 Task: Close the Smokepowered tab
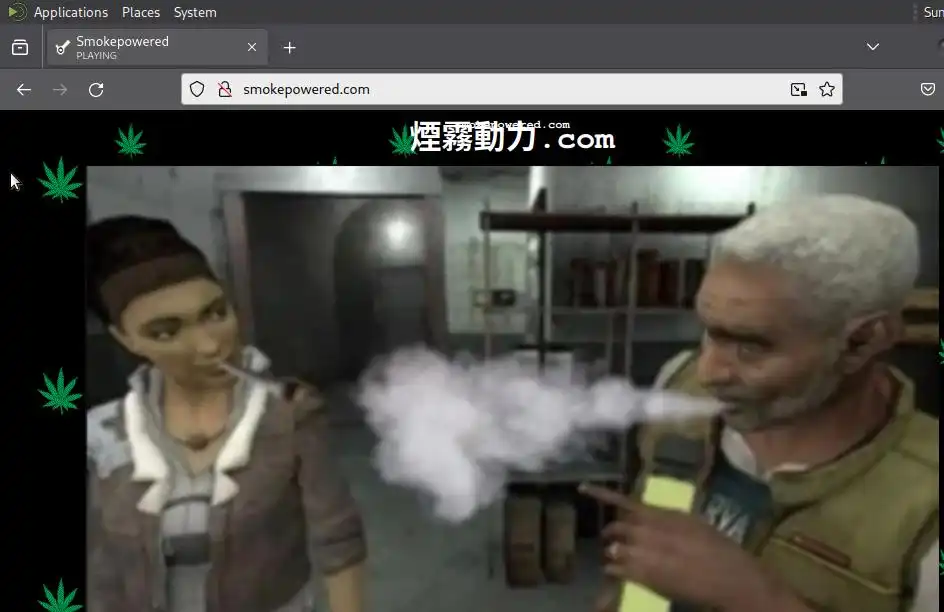(252, 47)
